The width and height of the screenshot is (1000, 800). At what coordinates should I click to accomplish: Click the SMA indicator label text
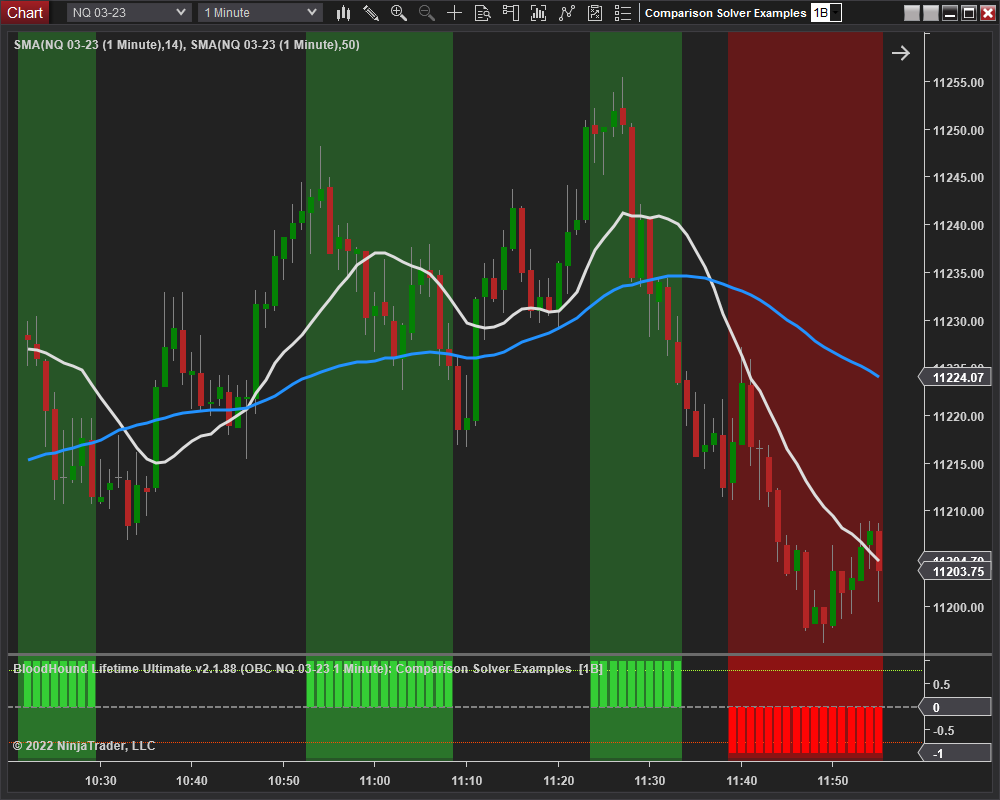click(x=187, y=45)
